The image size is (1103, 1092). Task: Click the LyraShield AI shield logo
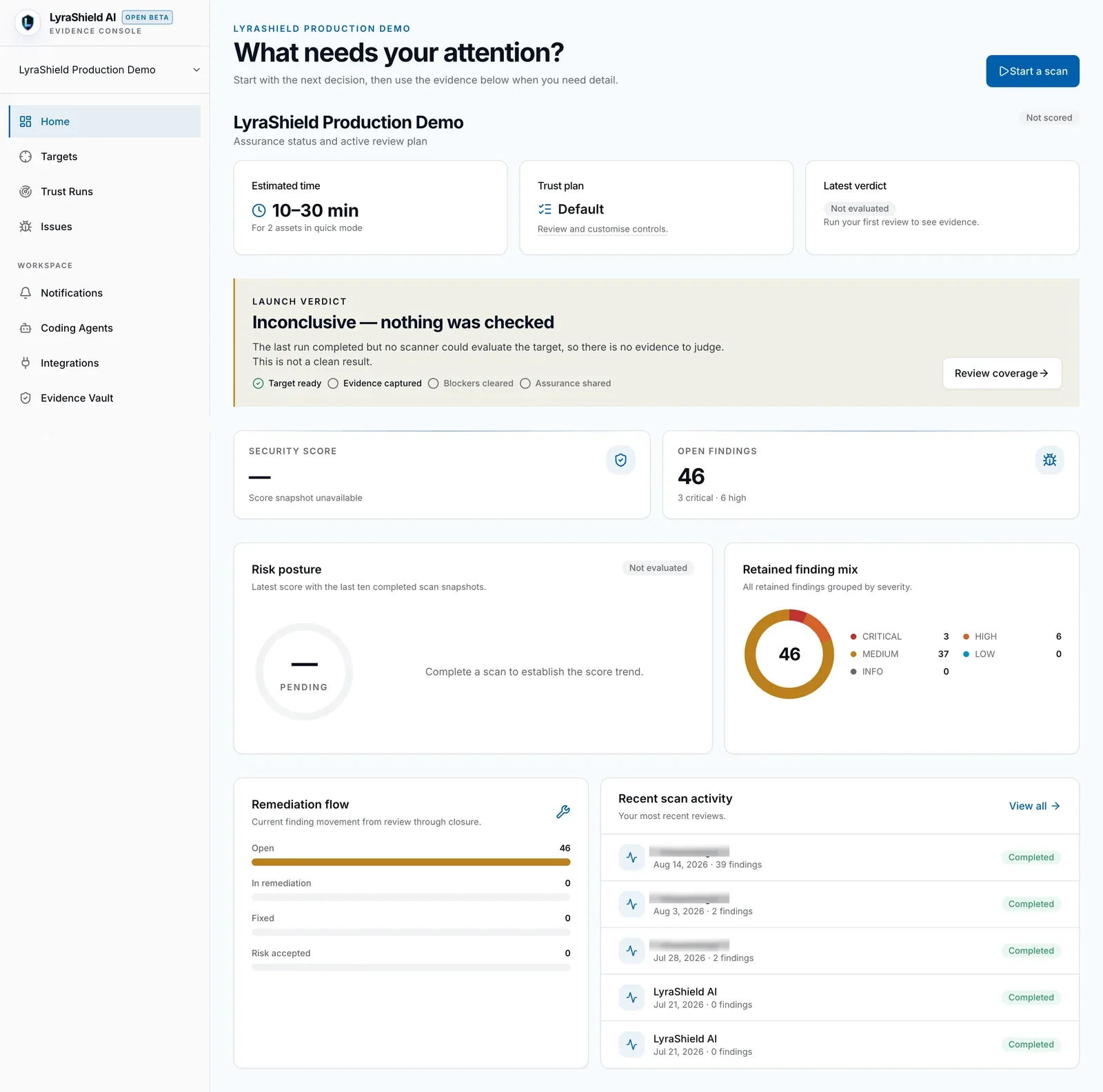pos(28,23)
